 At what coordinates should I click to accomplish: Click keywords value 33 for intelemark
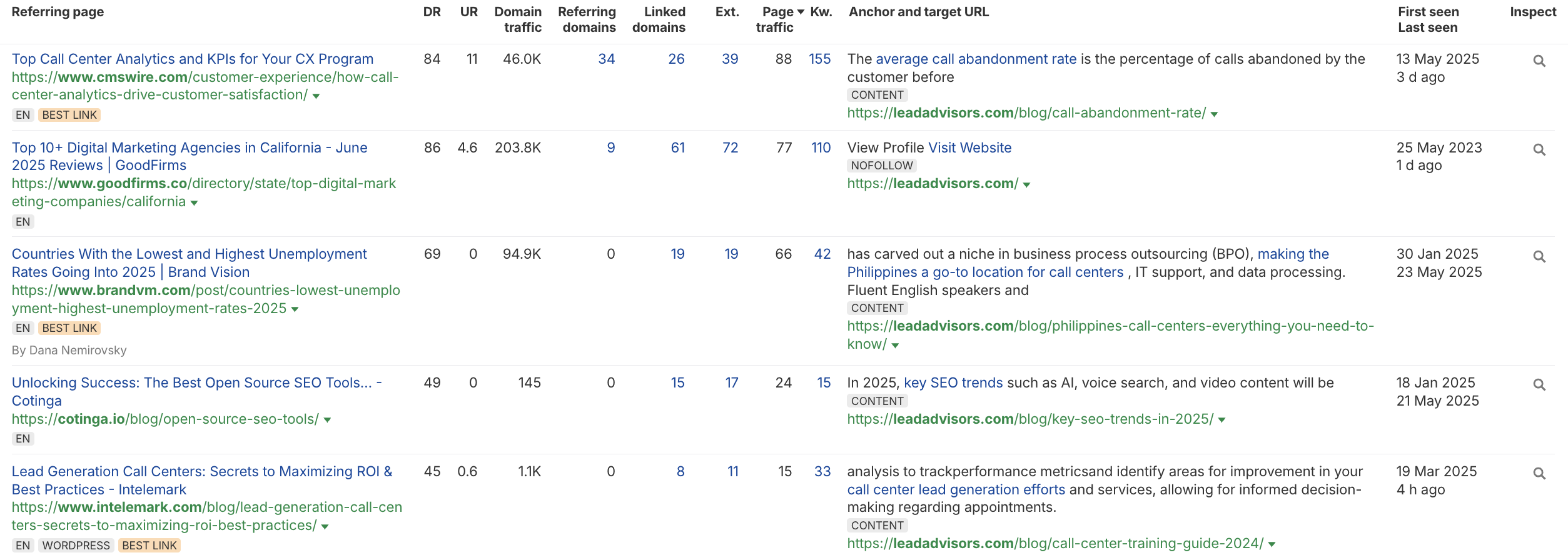pos(822,471)
